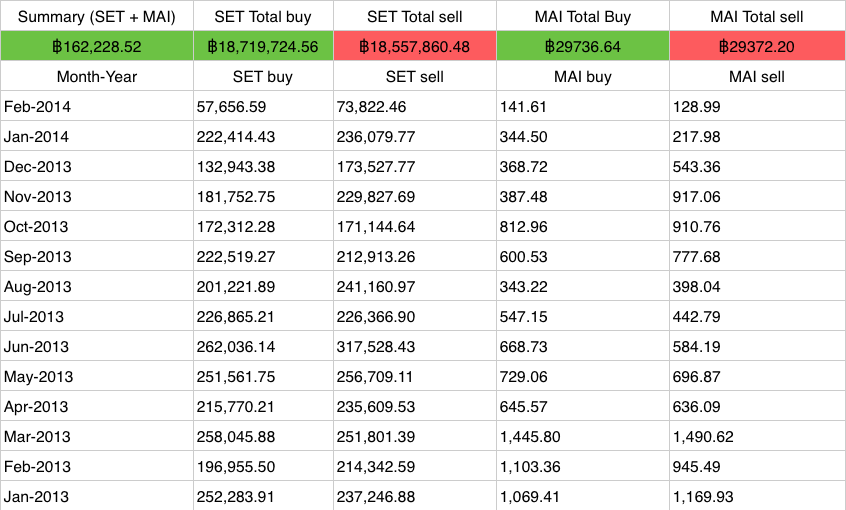
Task: Select the Summary (SET + MAI) header cell
Action: tap(97, 16)
